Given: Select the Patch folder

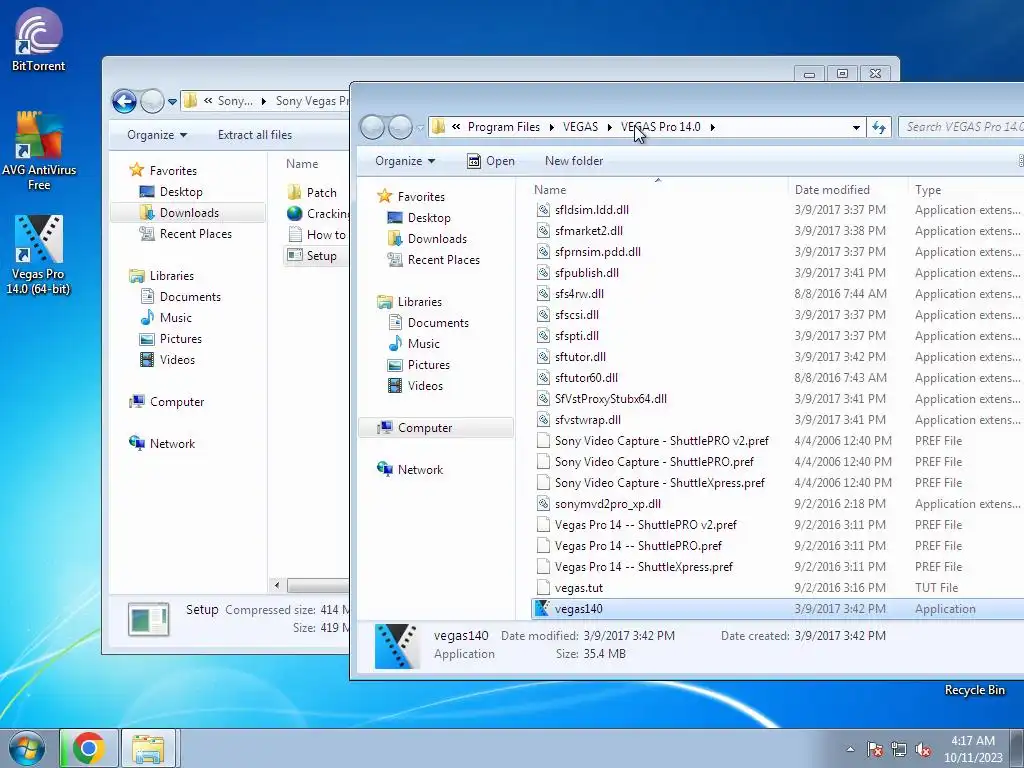Looking at the screenshot, I should [x=321, y=193].
